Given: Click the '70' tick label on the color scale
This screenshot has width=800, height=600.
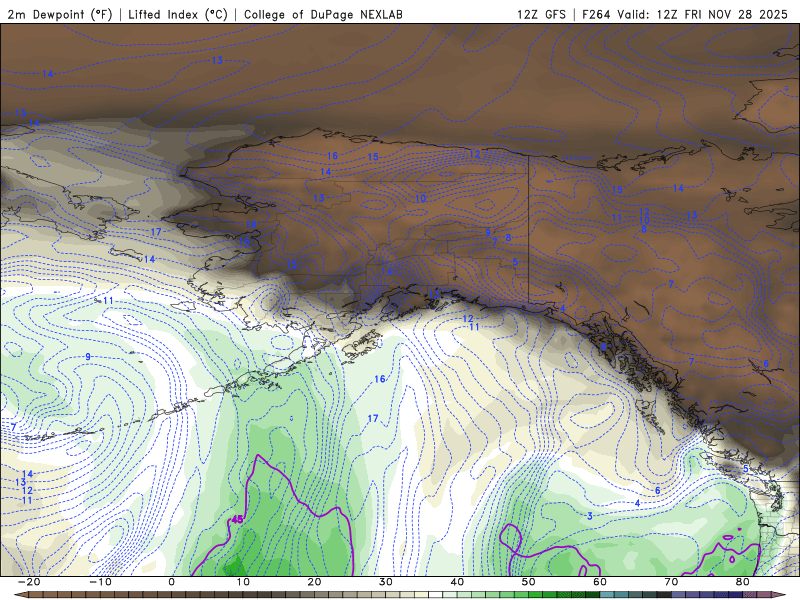Looking at the screenshot, I should [x=671, y=582].
